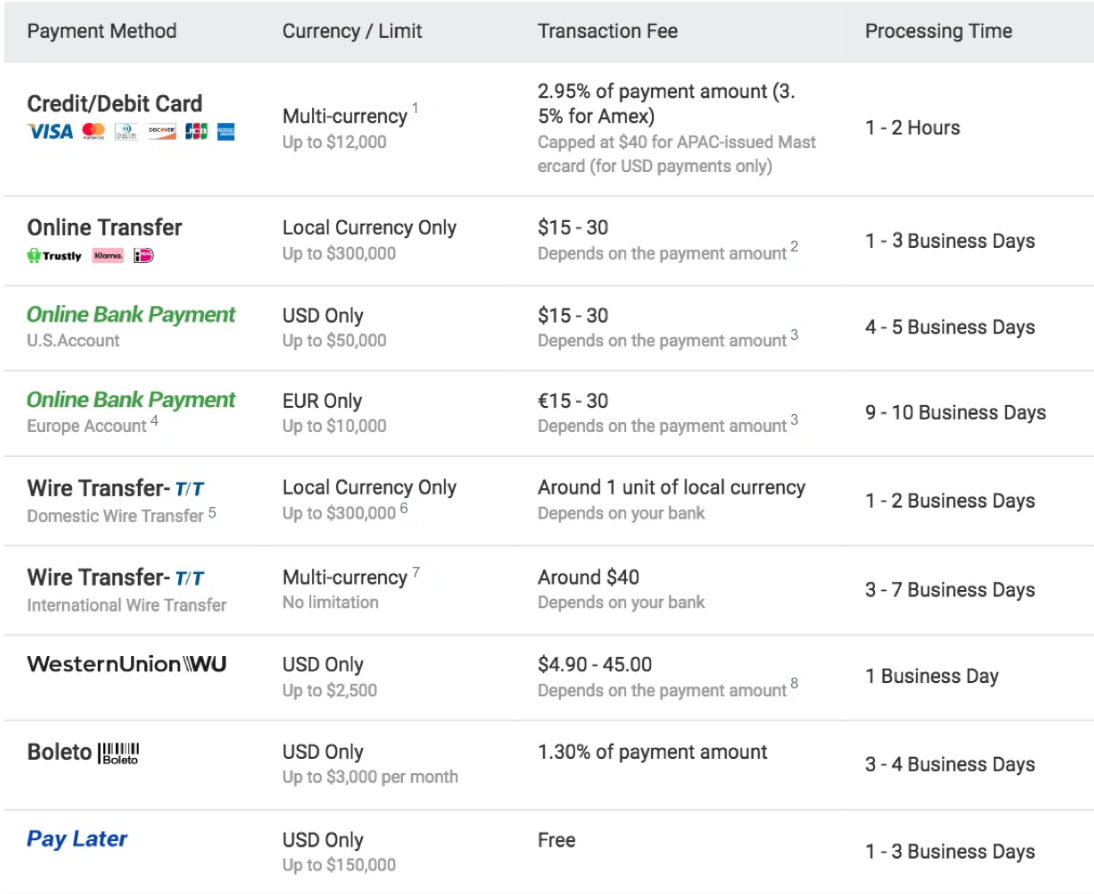Click the VISA card logo
Screen dimensions: 1094x894
(x=50, y=131)
